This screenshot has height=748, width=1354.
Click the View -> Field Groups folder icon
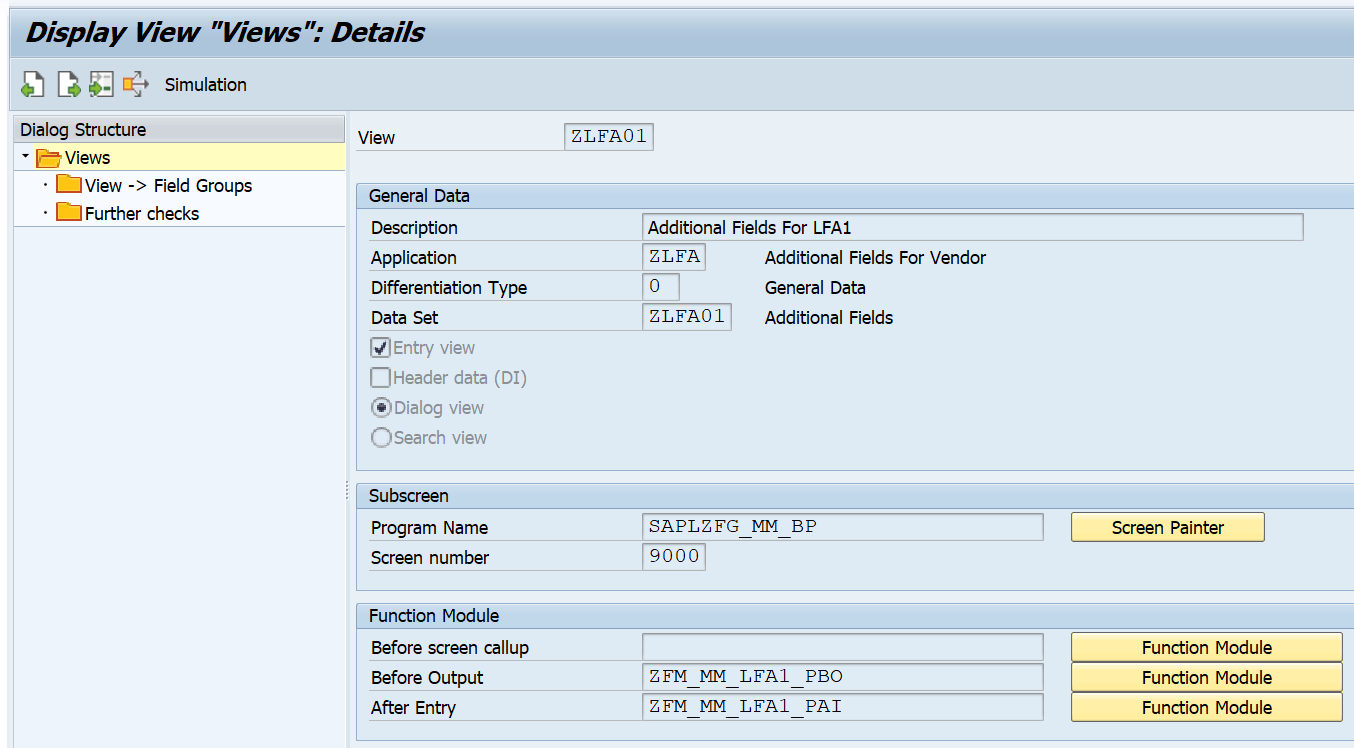click(69, 185)
